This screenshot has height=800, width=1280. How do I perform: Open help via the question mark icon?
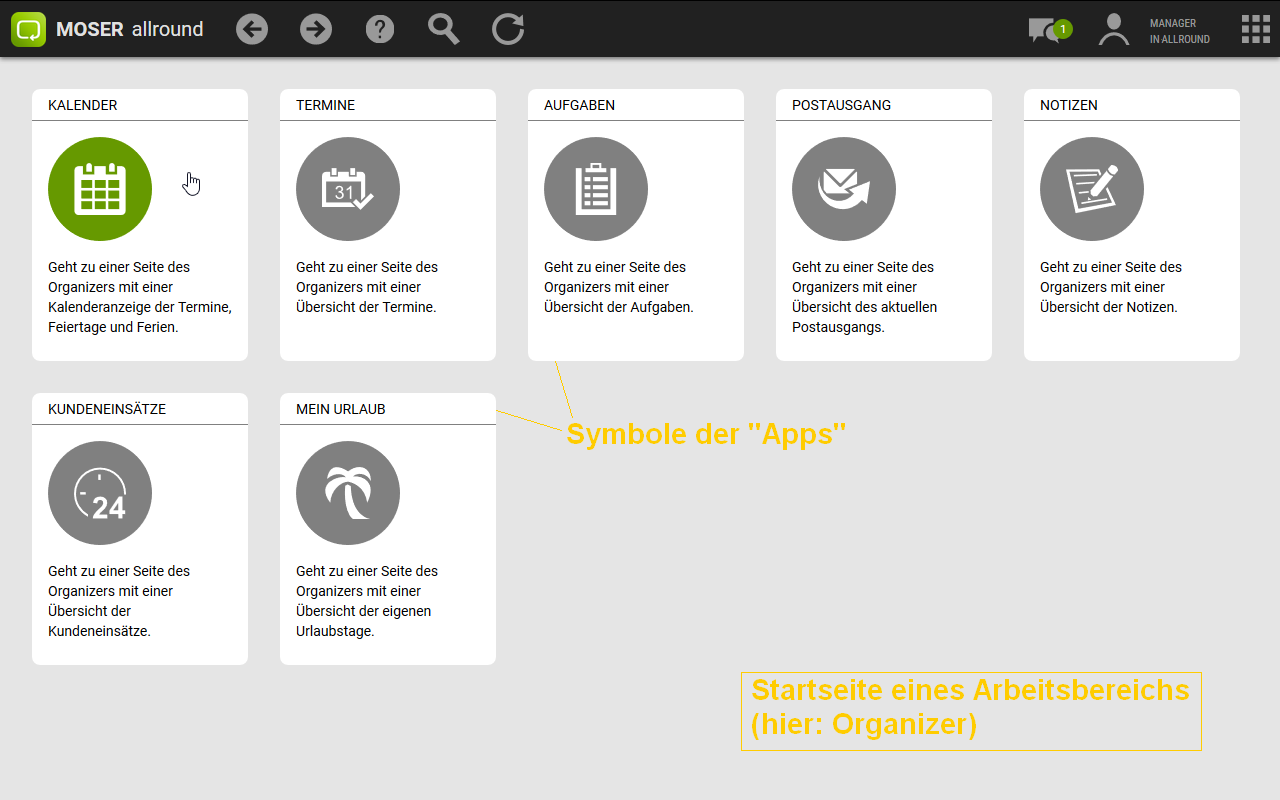click(x=380, y=29)
